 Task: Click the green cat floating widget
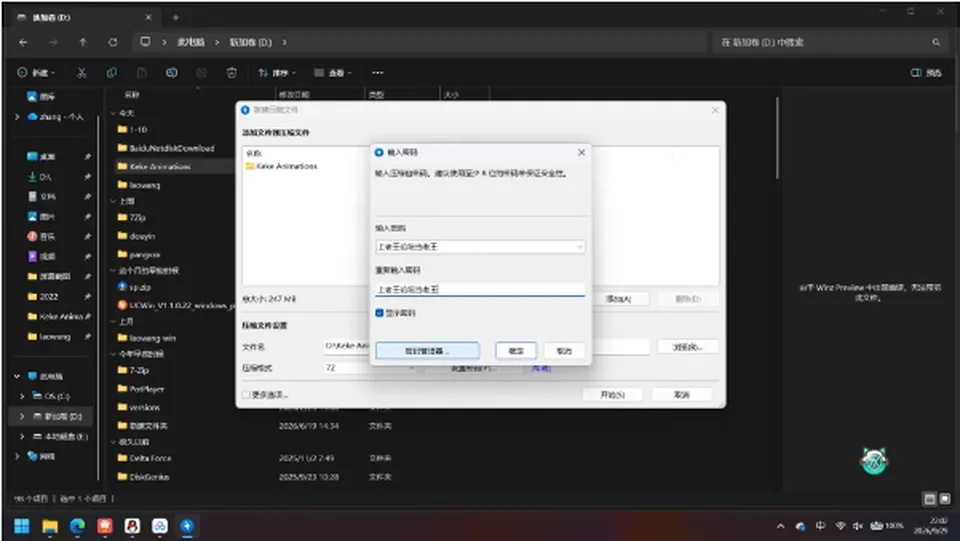pos(874,461)
